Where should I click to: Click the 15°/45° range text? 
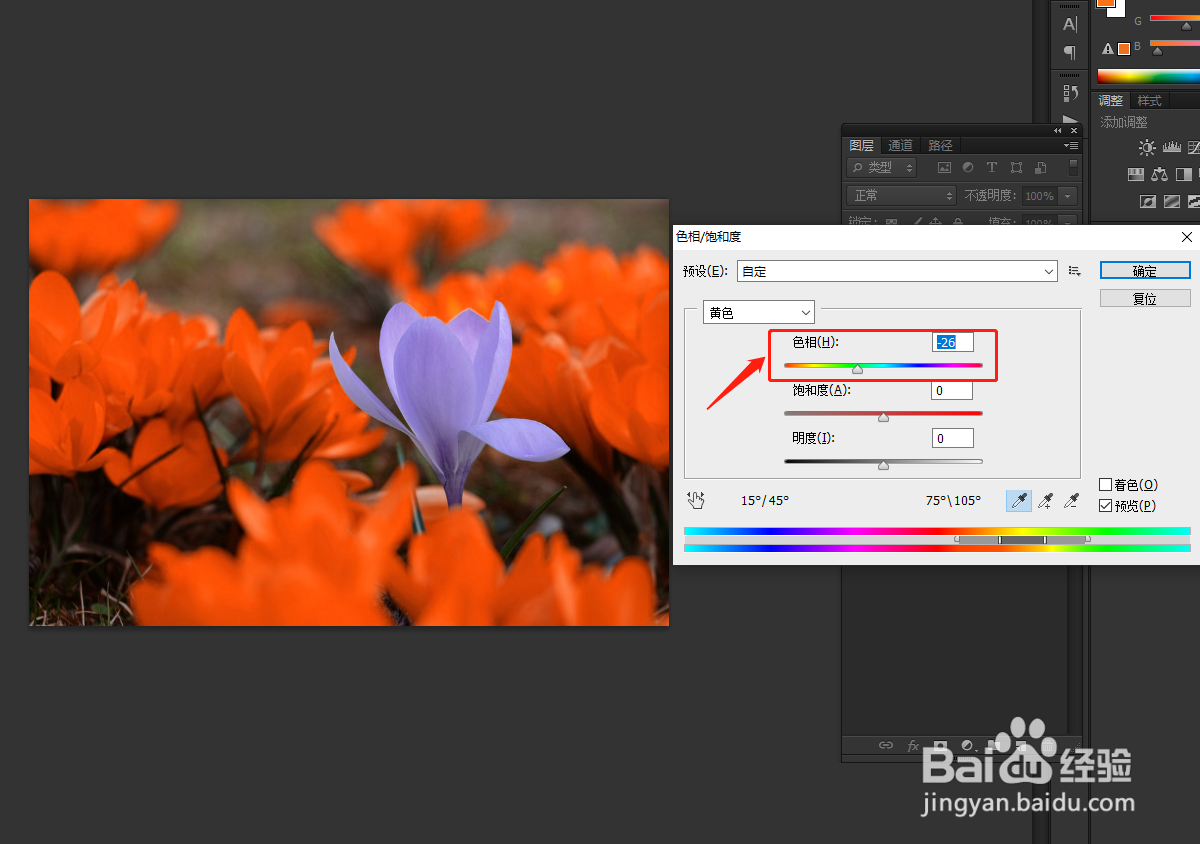(x=765, y=501)
